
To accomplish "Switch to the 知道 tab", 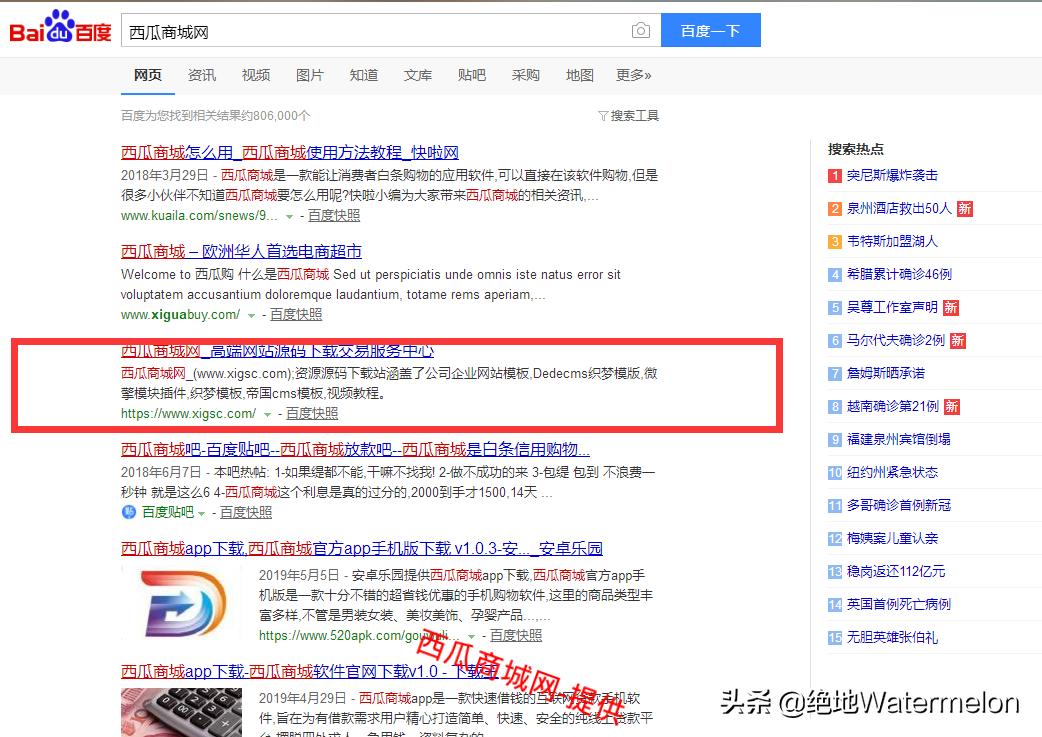I will pos(364,75).
